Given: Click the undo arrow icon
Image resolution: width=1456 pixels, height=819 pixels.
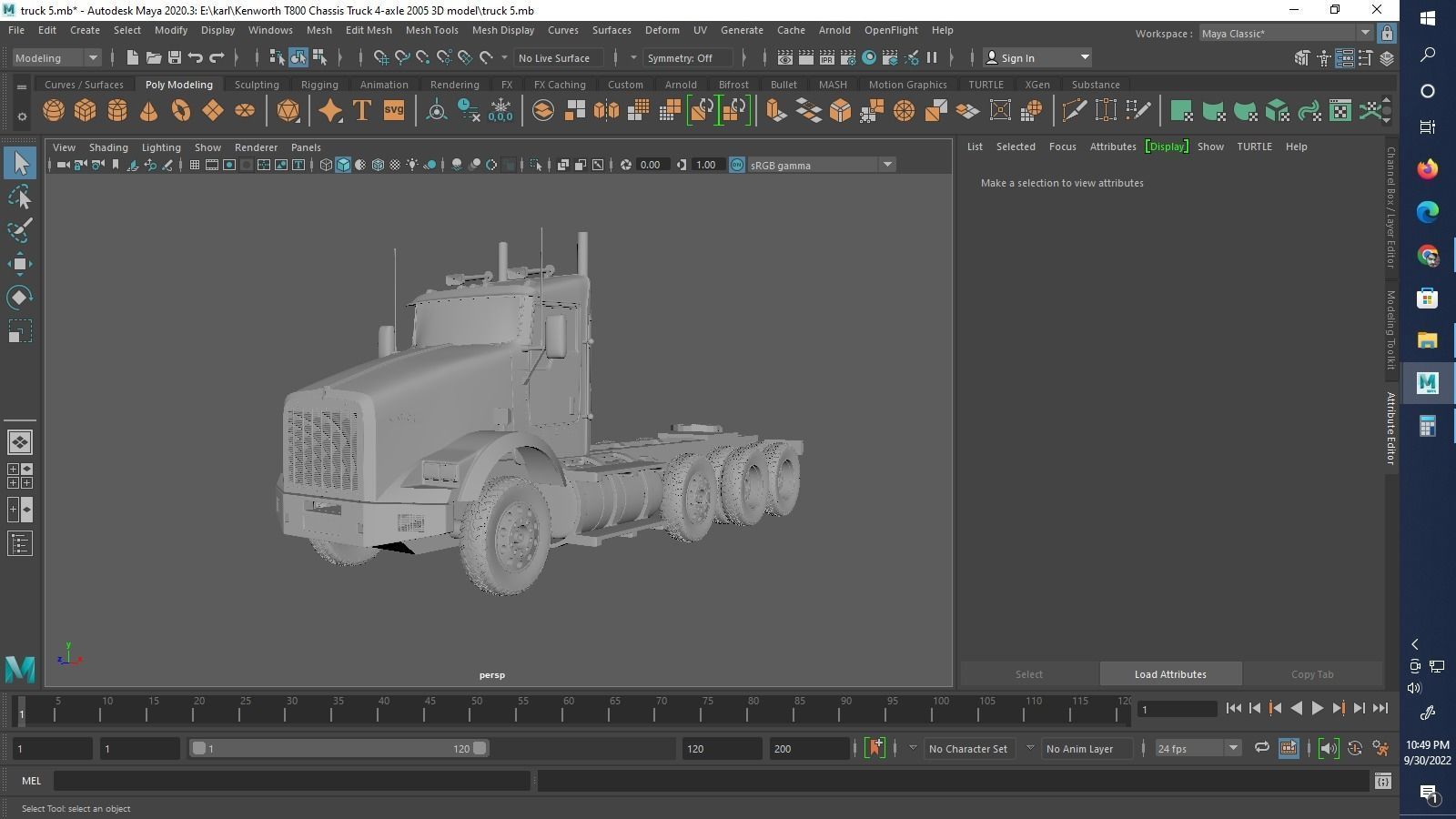Looking at the screenshot, I should point(196,57).
